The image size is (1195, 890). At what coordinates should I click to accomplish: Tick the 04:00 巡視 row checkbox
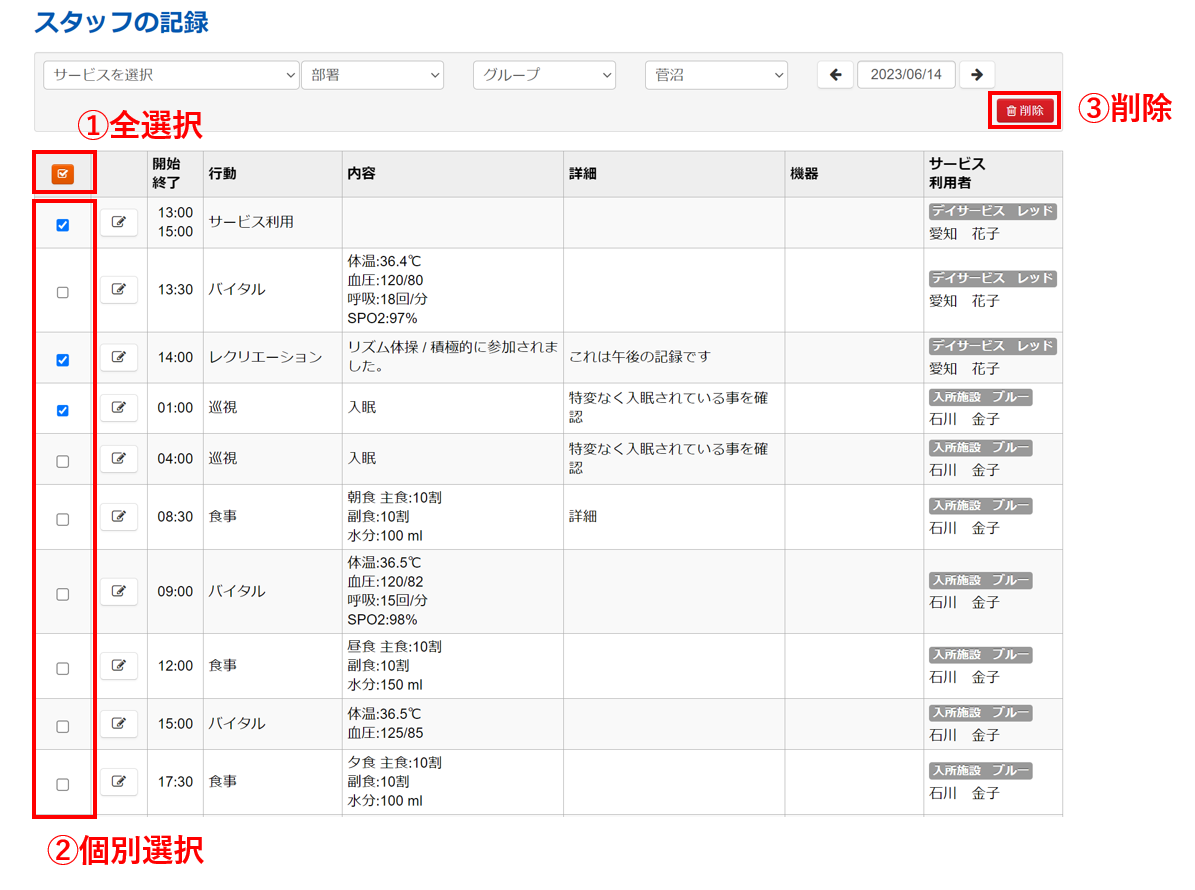point(63,462)
